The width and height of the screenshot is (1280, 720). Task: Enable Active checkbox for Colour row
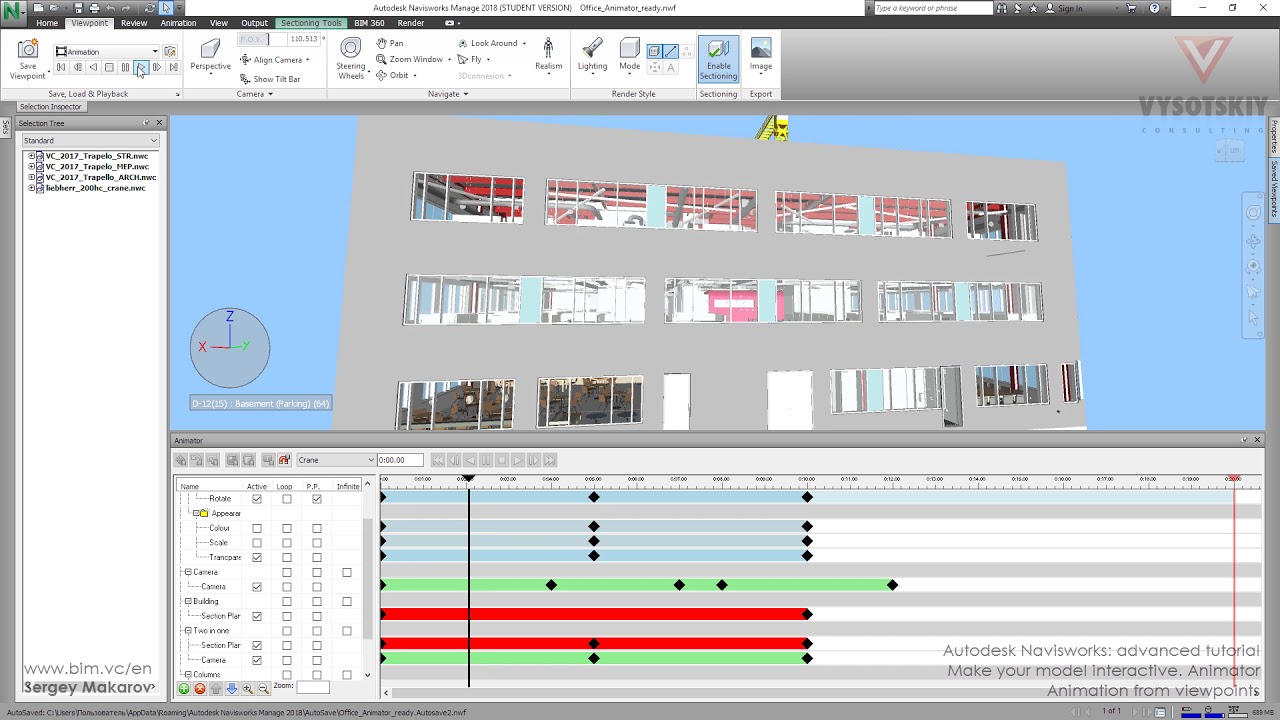(257, 528)
